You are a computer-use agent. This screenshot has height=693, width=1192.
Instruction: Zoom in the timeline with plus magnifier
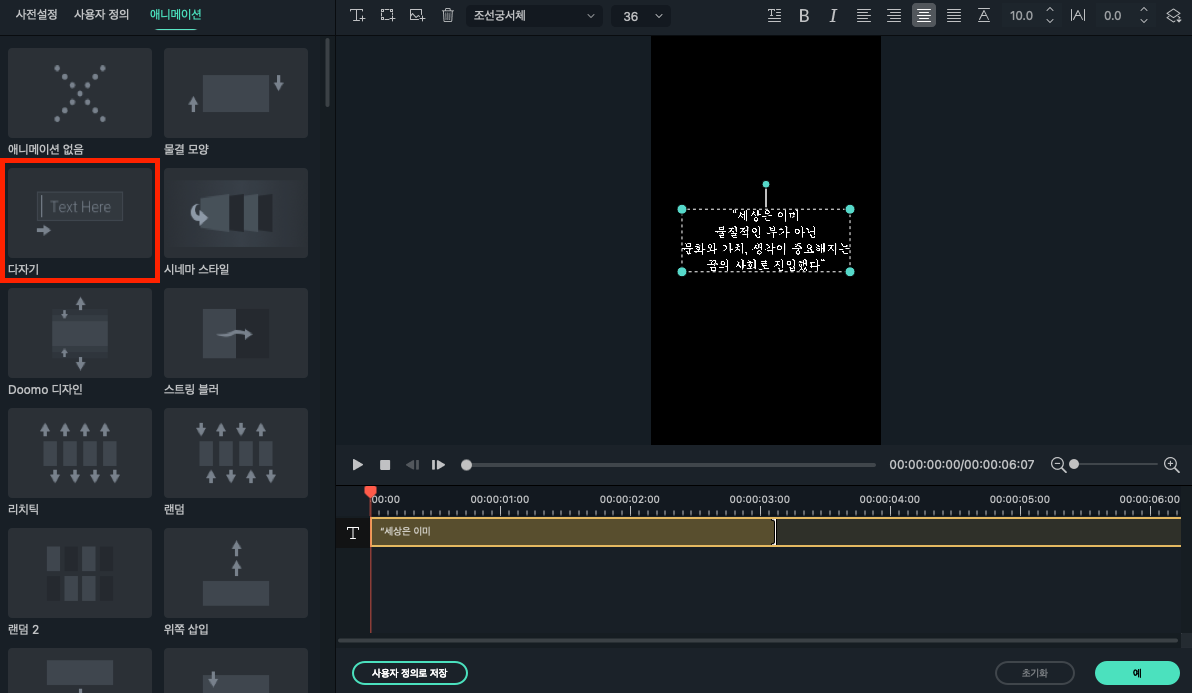pos(1171,464)
